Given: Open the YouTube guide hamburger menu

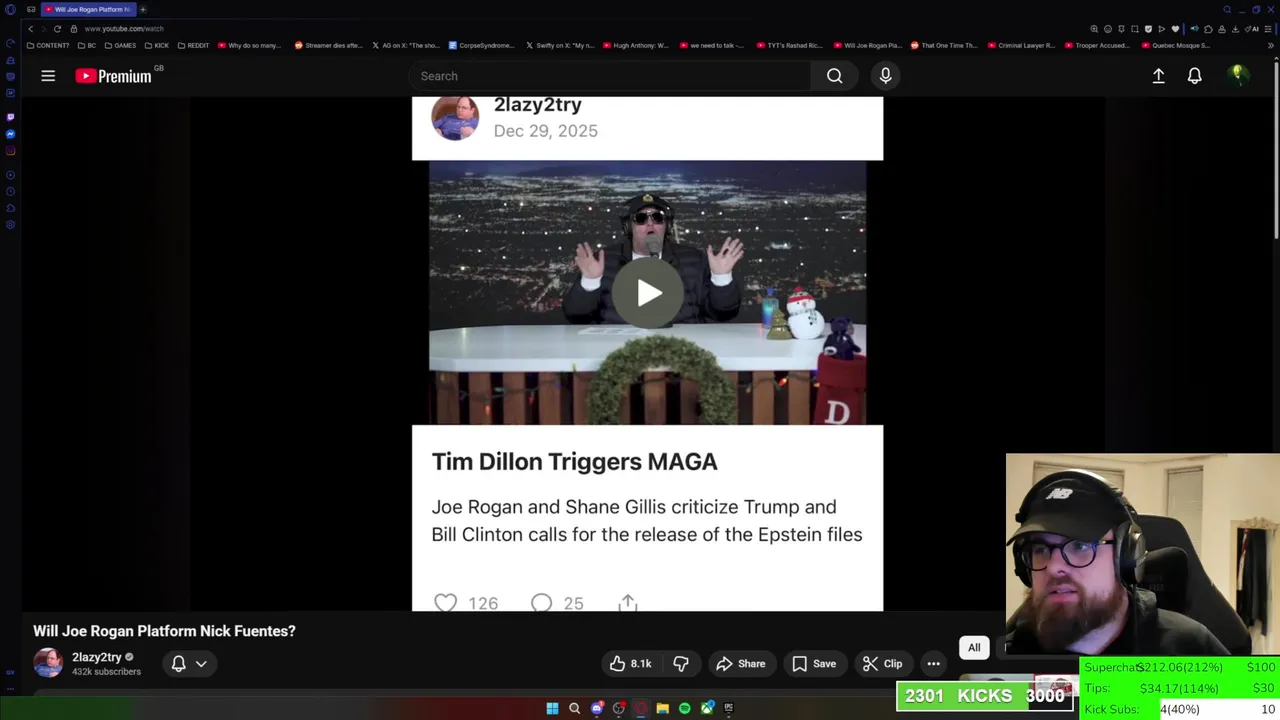Looking at the screenshot, I should (x=48, y=76).
